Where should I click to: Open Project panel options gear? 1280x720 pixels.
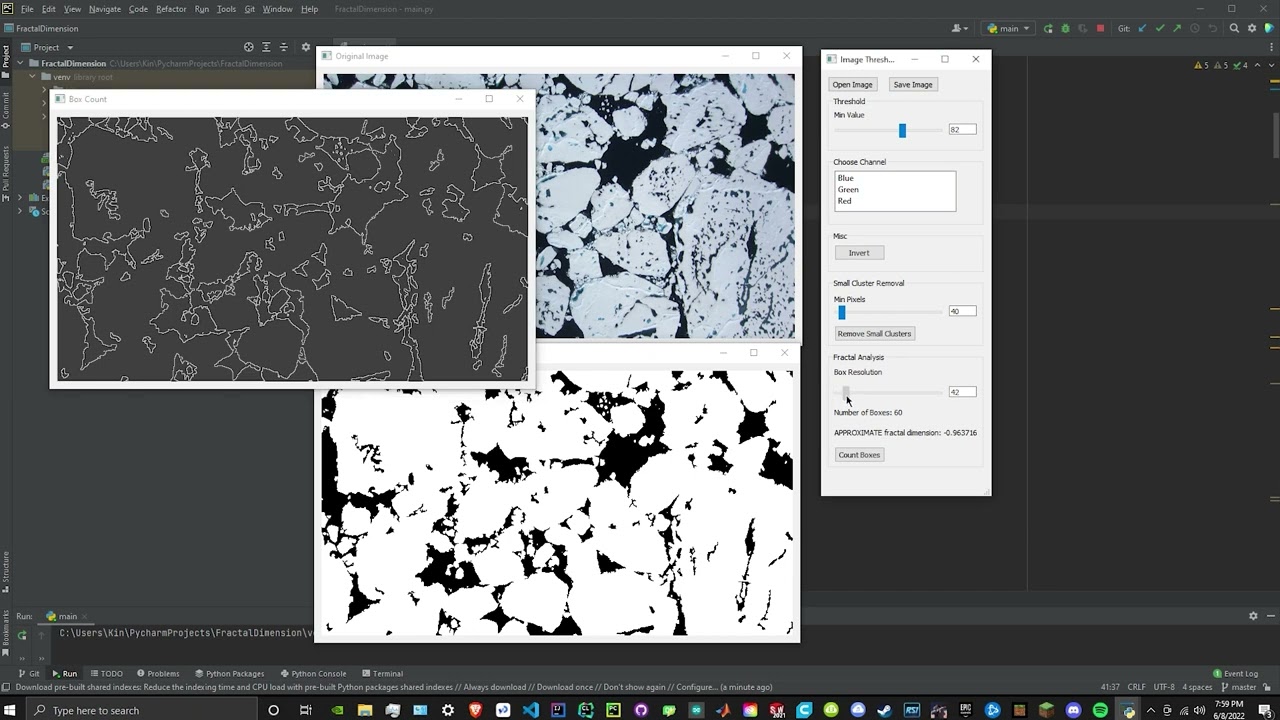(x=306, y=47)
